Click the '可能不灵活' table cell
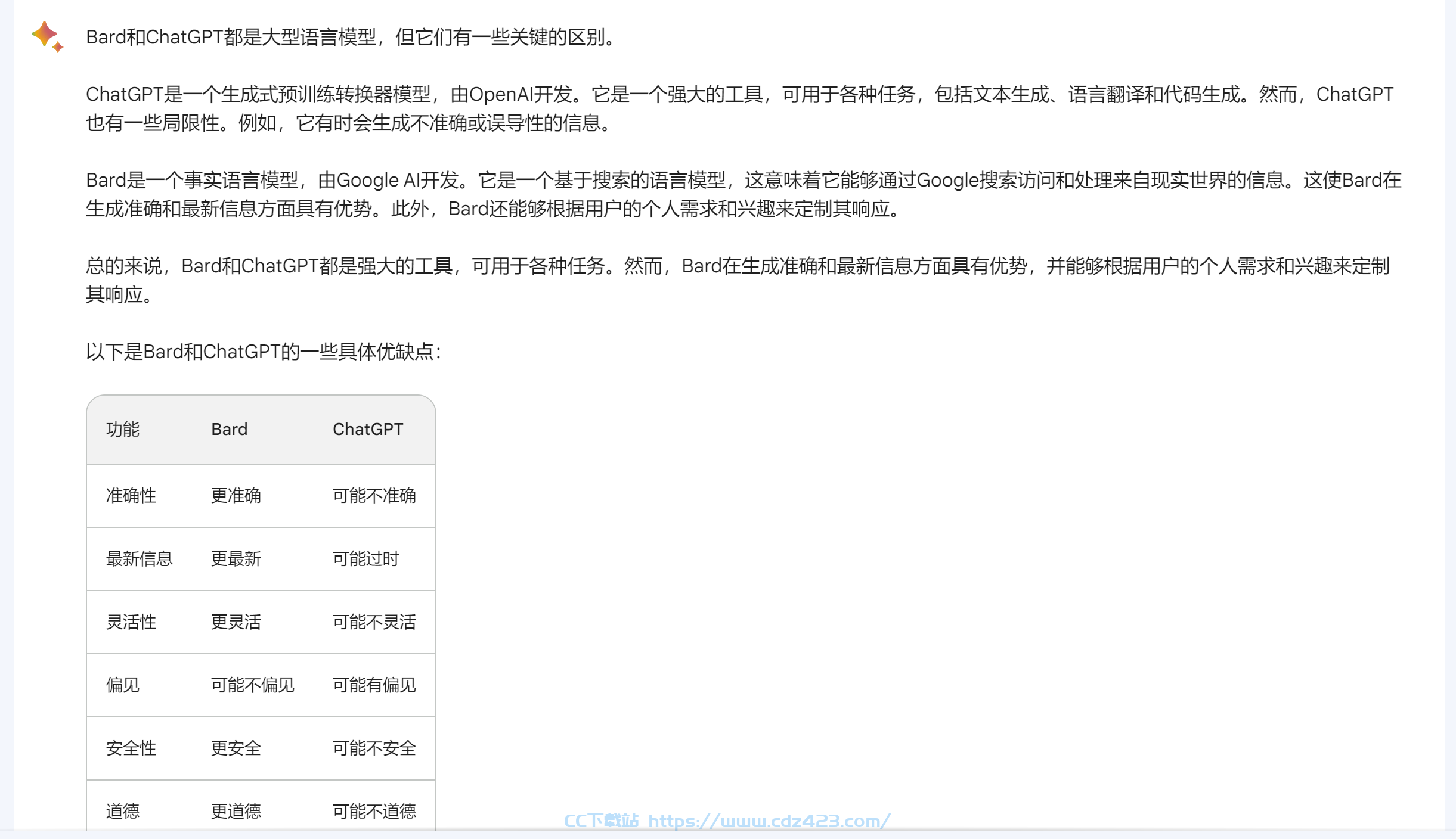 (x=374, y=622)
